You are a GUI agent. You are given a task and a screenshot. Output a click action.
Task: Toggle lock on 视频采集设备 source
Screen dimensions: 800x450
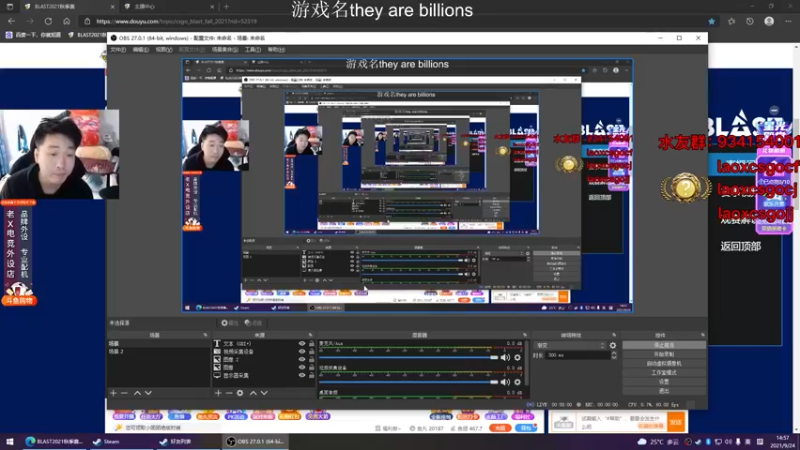click(311, 352)
